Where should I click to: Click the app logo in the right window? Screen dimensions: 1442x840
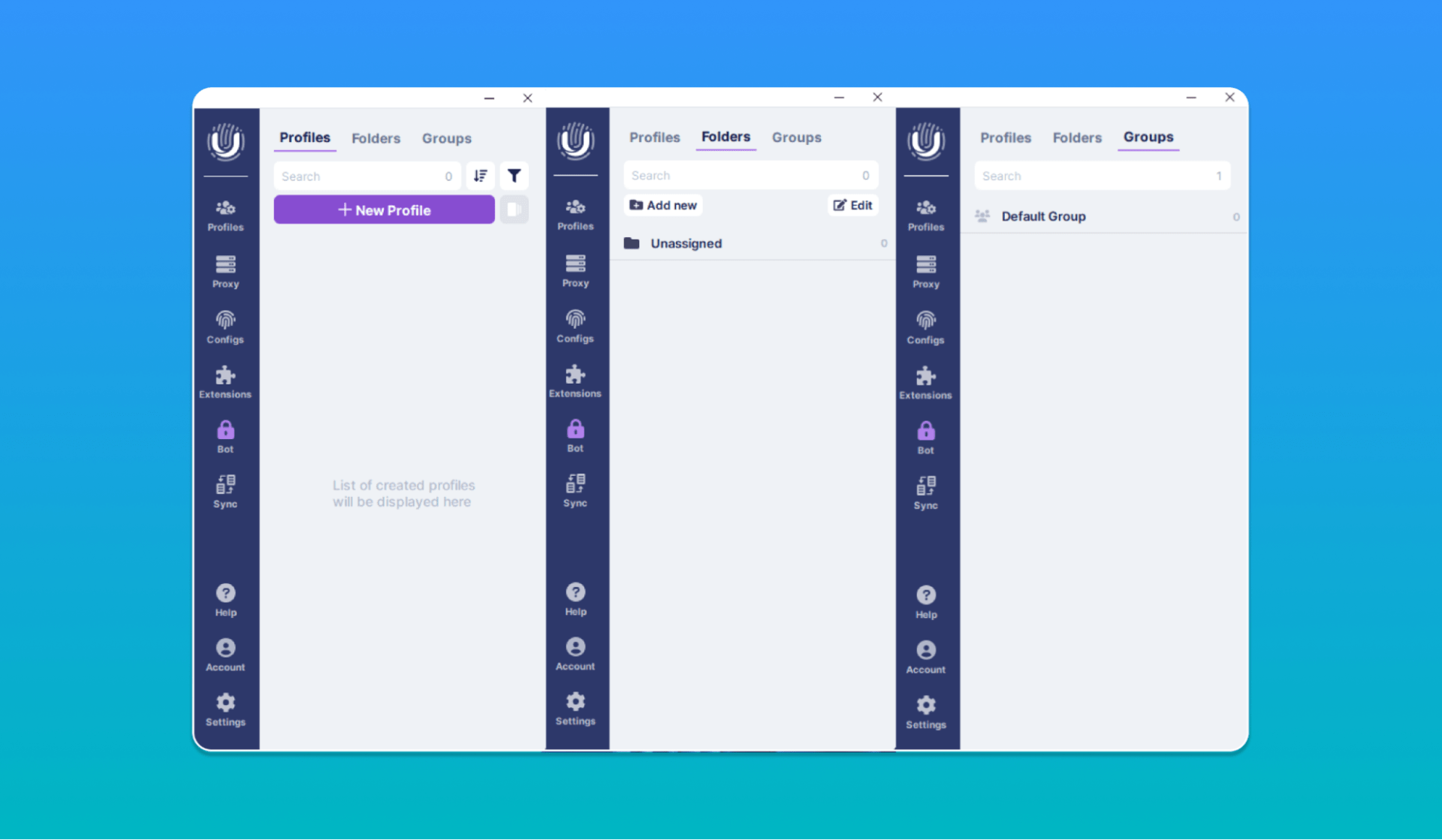point(925,140)
